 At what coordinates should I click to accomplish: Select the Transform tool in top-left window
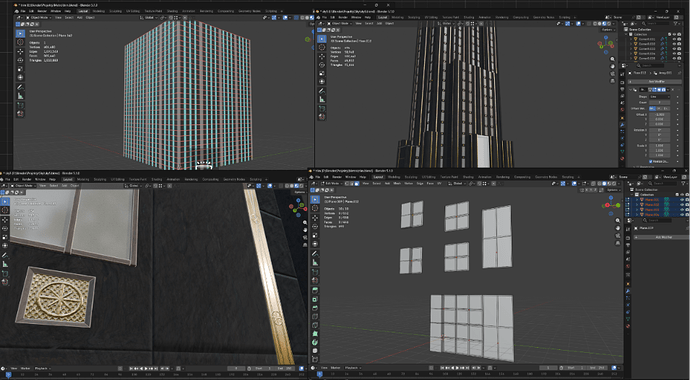pos(20,77)
